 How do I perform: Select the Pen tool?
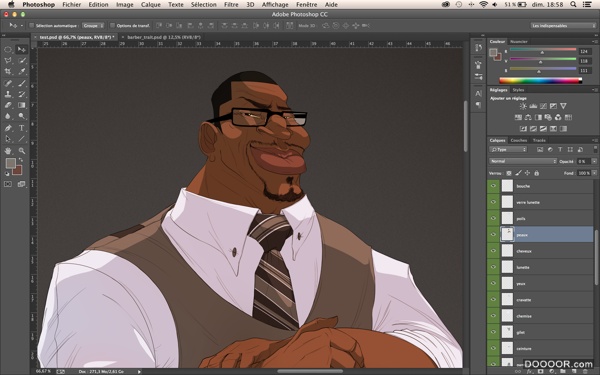[8, 128]
